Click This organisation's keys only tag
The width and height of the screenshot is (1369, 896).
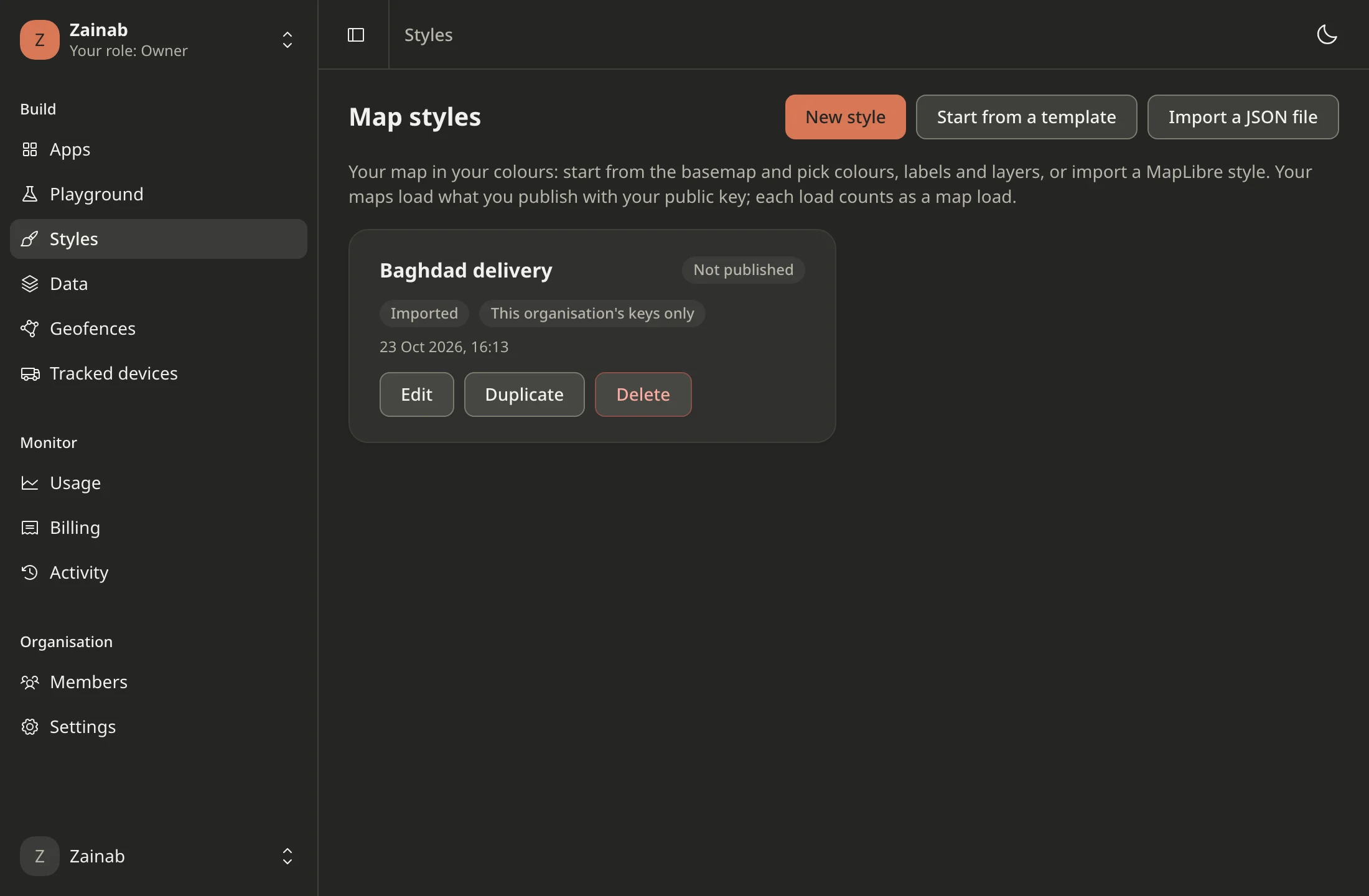pos(592,314)
